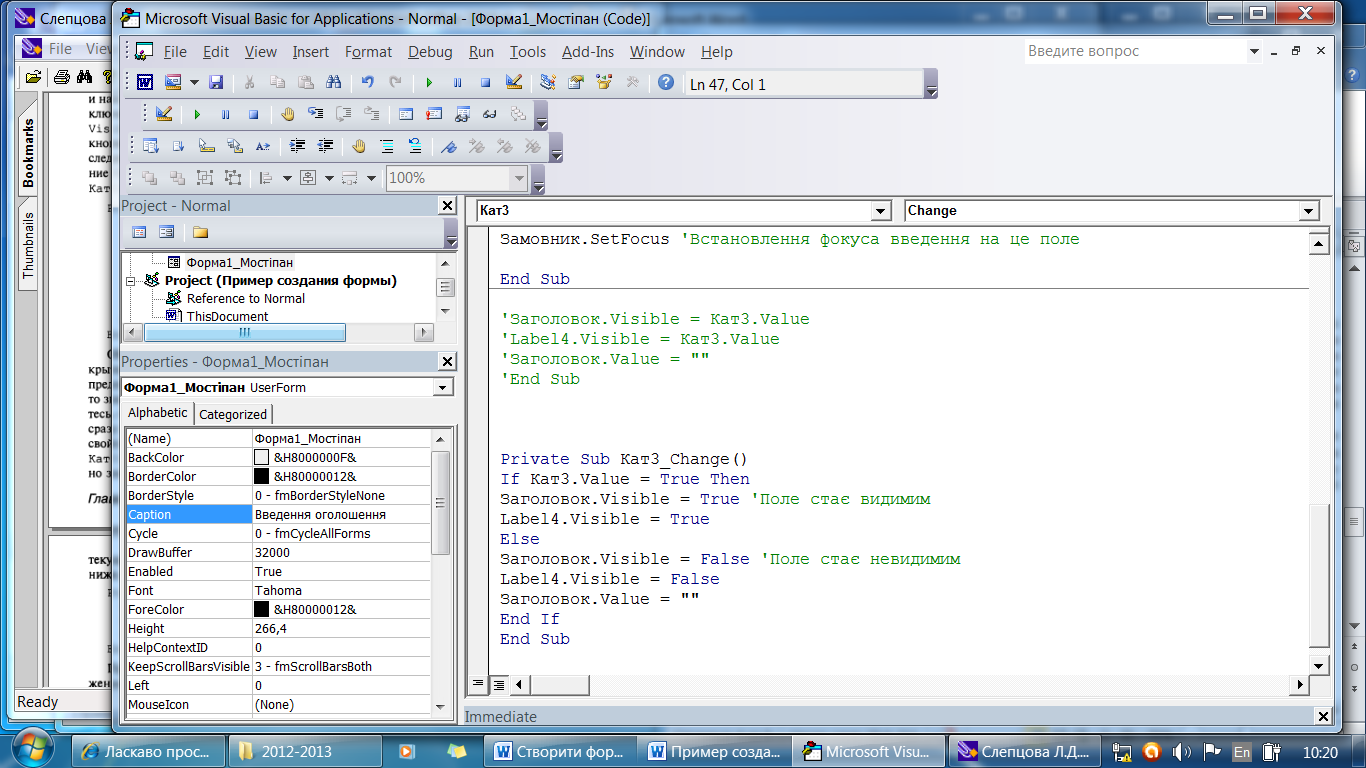Close the Properties panel
Screen dimensions: 1366x768
click(447, 361)
